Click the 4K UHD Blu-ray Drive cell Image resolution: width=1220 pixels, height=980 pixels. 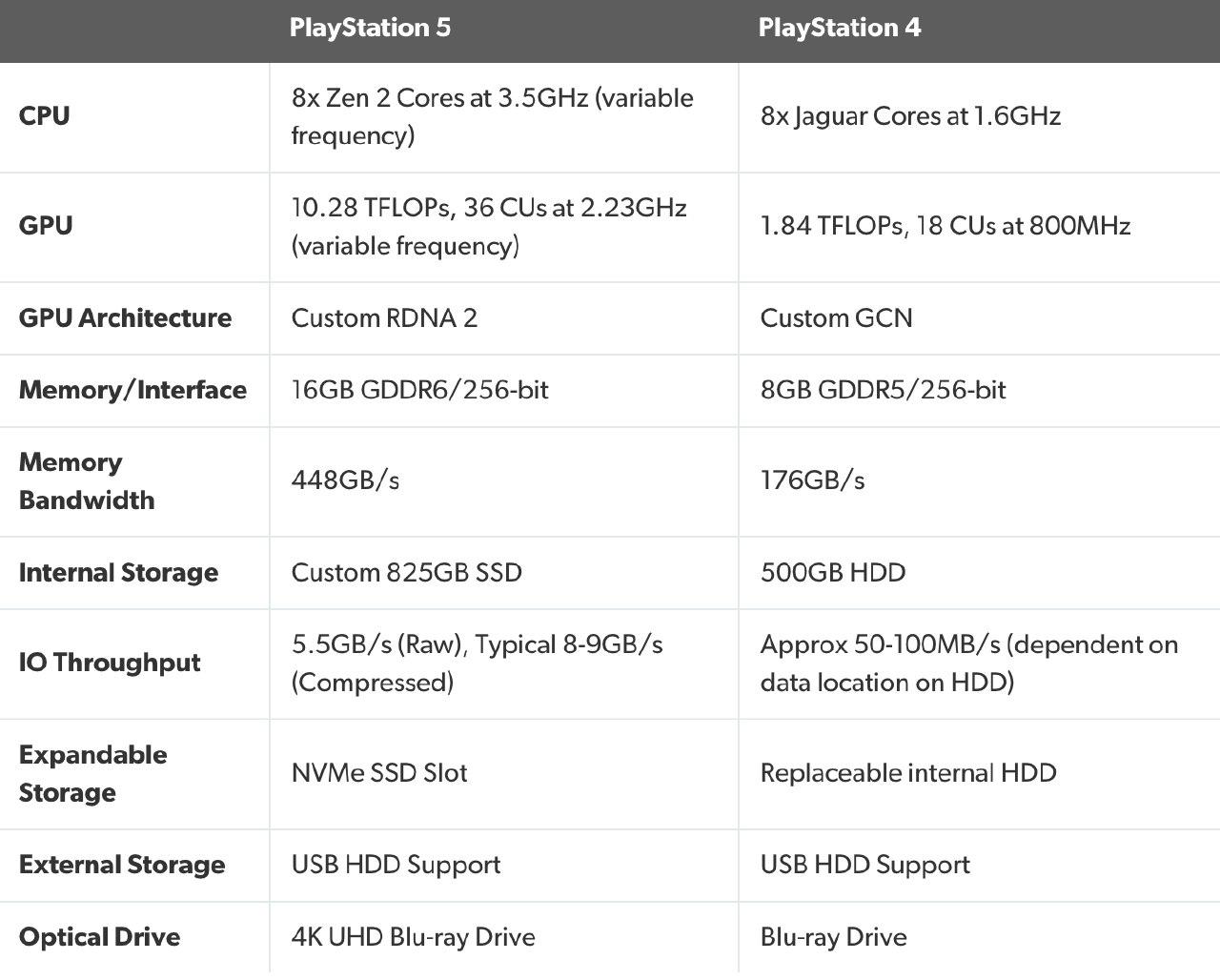point(413,937)
